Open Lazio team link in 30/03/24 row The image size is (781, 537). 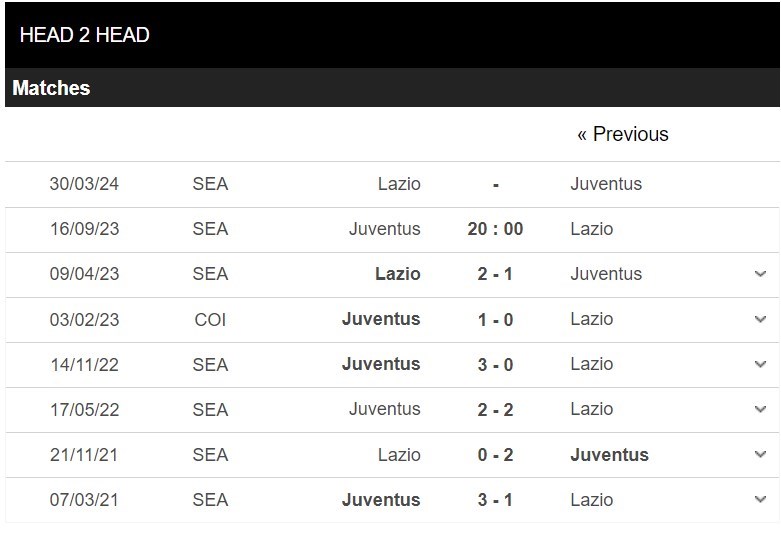[399, 184]
